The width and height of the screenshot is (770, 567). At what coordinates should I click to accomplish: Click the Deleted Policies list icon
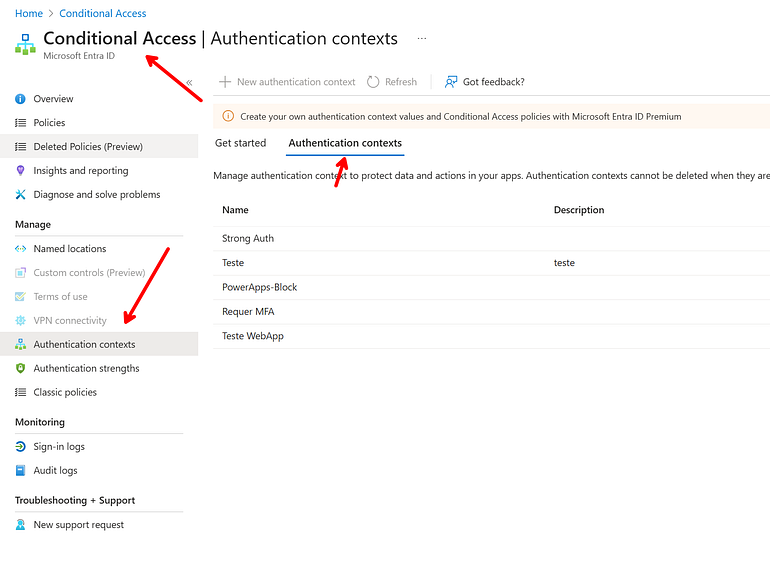coord(20,147)
